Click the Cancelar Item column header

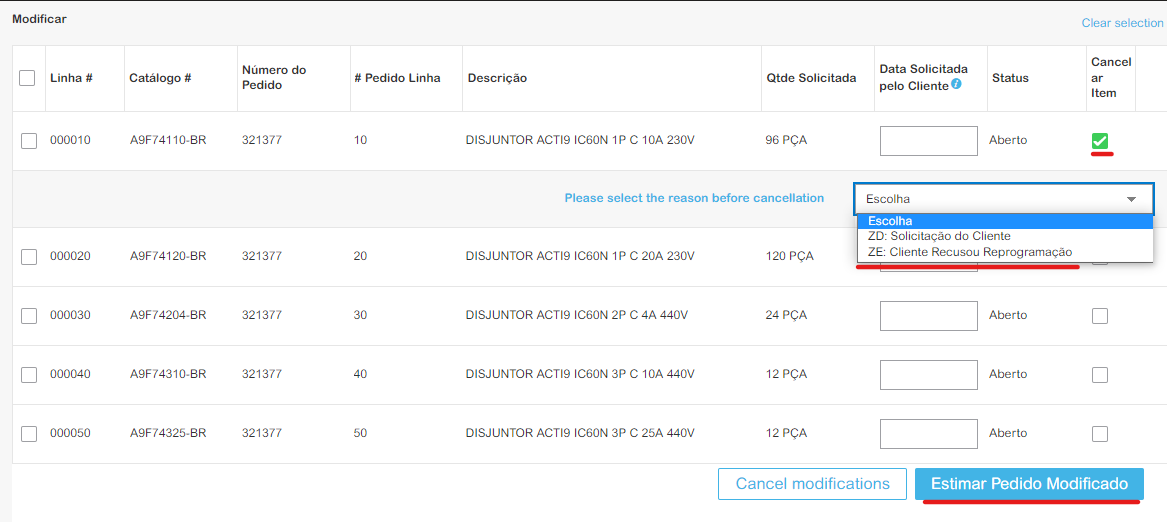pos(1111,77)
